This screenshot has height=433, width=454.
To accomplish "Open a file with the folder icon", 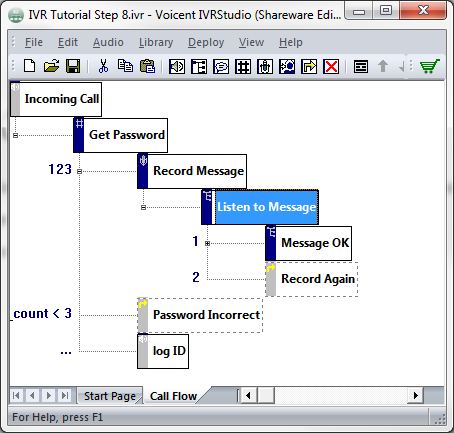I will click(52, 66).
